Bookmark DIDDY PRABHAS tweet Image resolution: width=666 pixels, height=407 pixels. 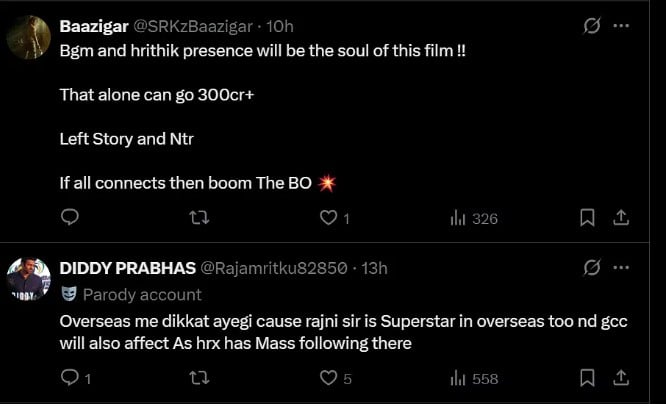tap(588, 377)
